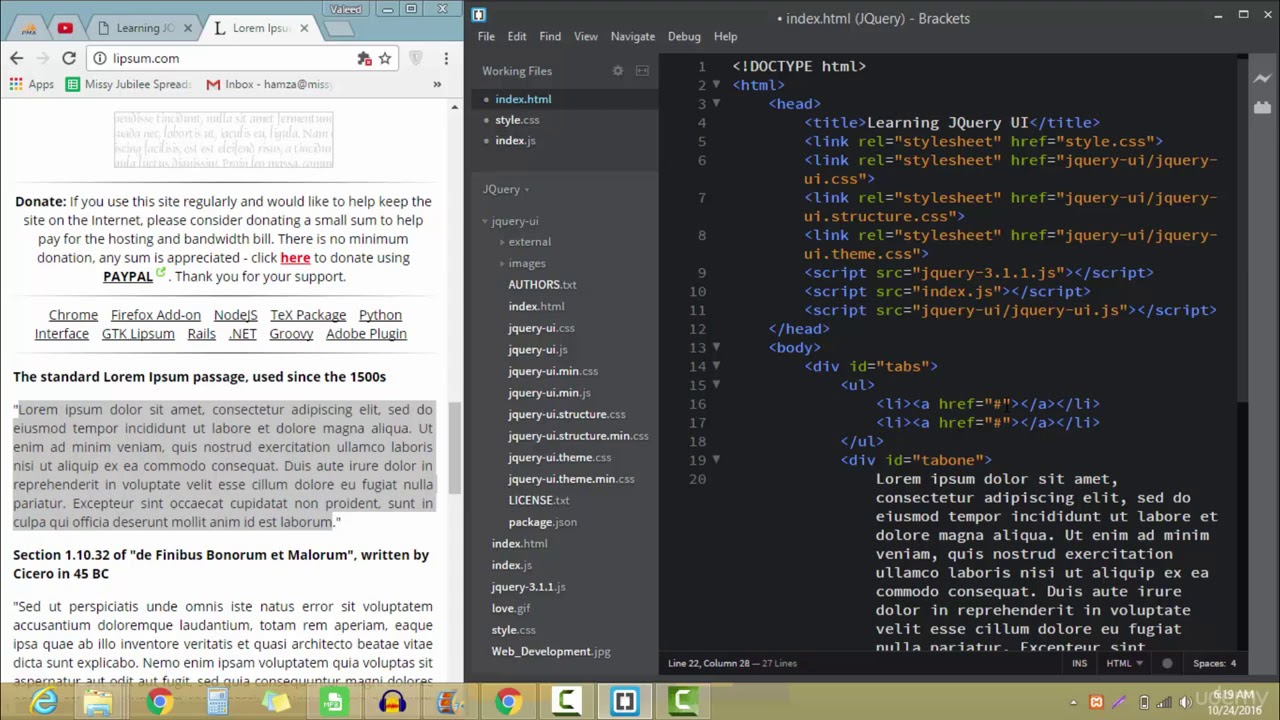The width and height of the screenshot is (1280, 720).
Task: Click the 'here' donate link
Action: (295, 258)
